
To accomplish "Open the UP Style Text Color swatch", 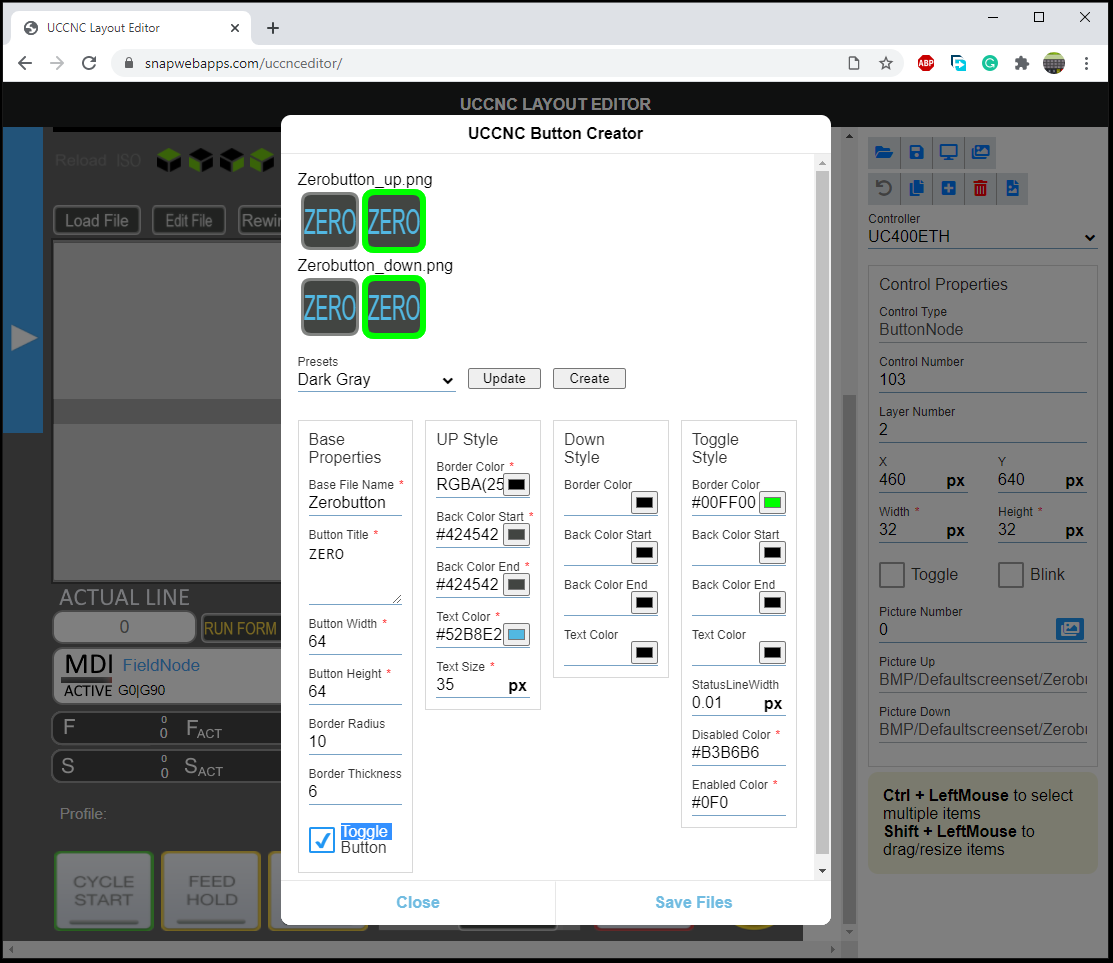I will [x=517, y=635].
